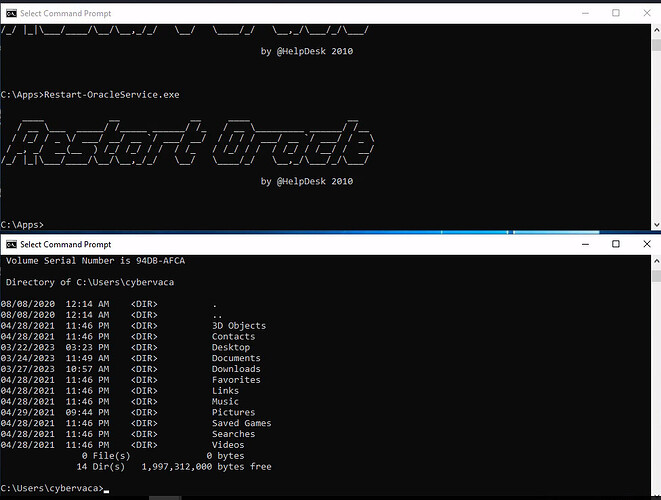Click the Downloads directory entry

235,369
